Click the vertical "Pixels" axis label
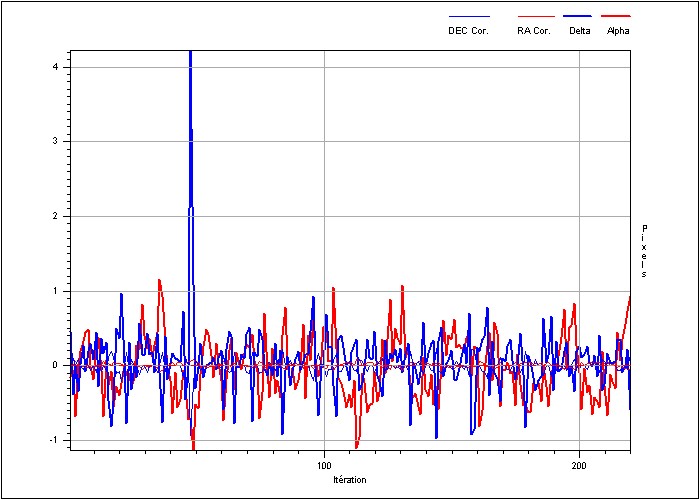The height and width of the screenshot is (500, 700). (644, 250)
